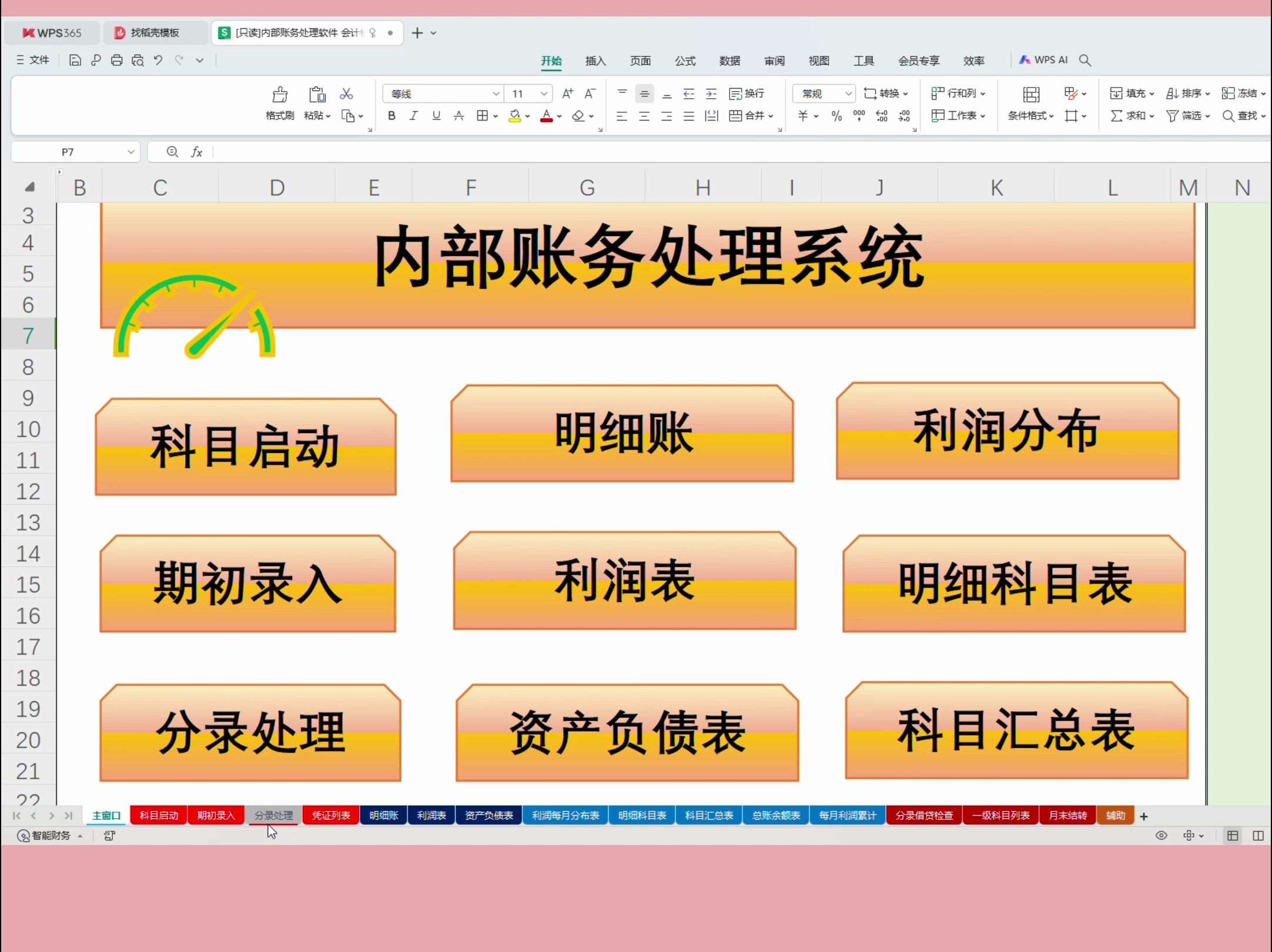1272x952 pixels.
Task: Click in the formula bar input
Action: pos(741,152)
